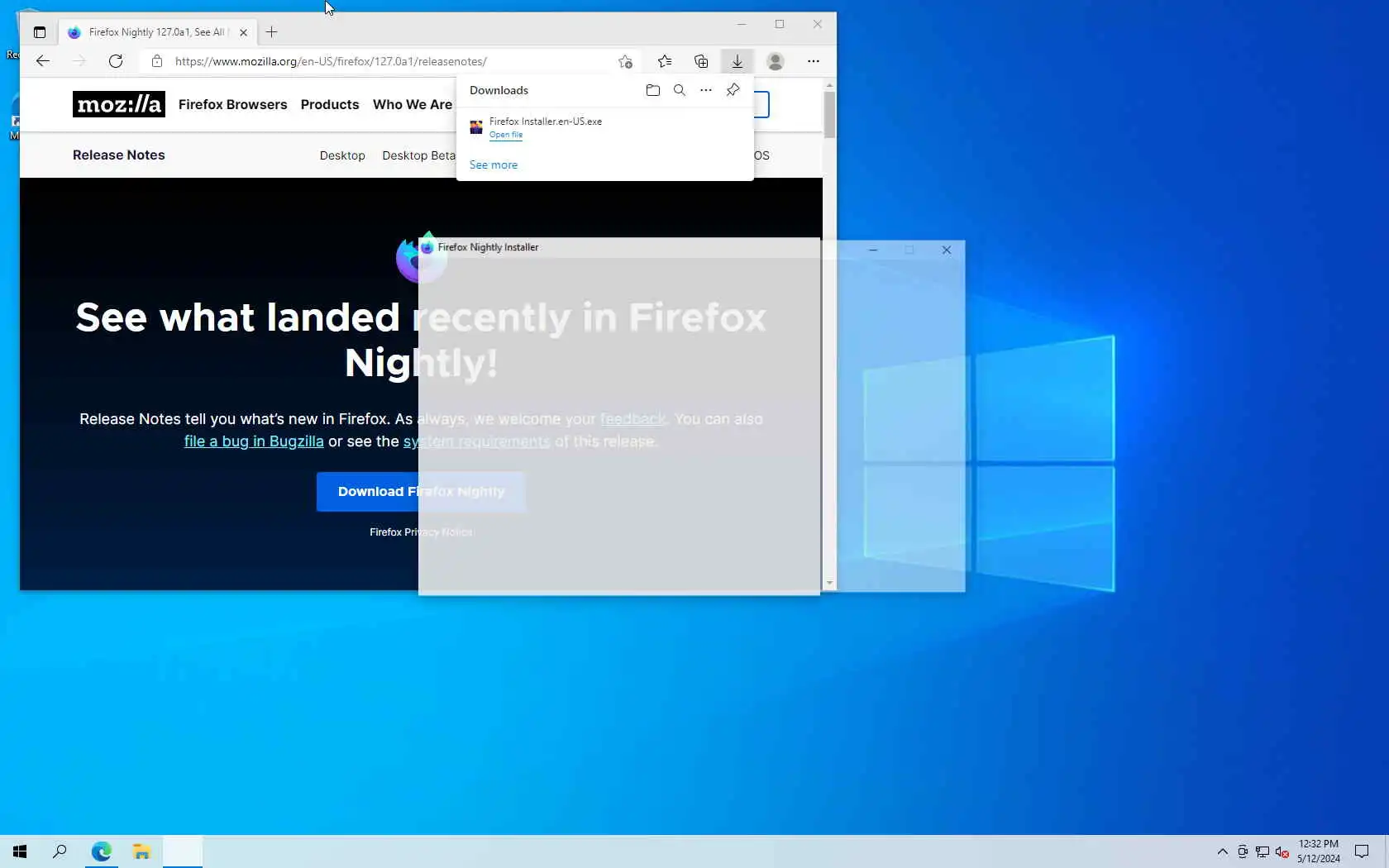
Task: Minimize the Firefox Nightly Installer window
Action: (x=873, y=250)
